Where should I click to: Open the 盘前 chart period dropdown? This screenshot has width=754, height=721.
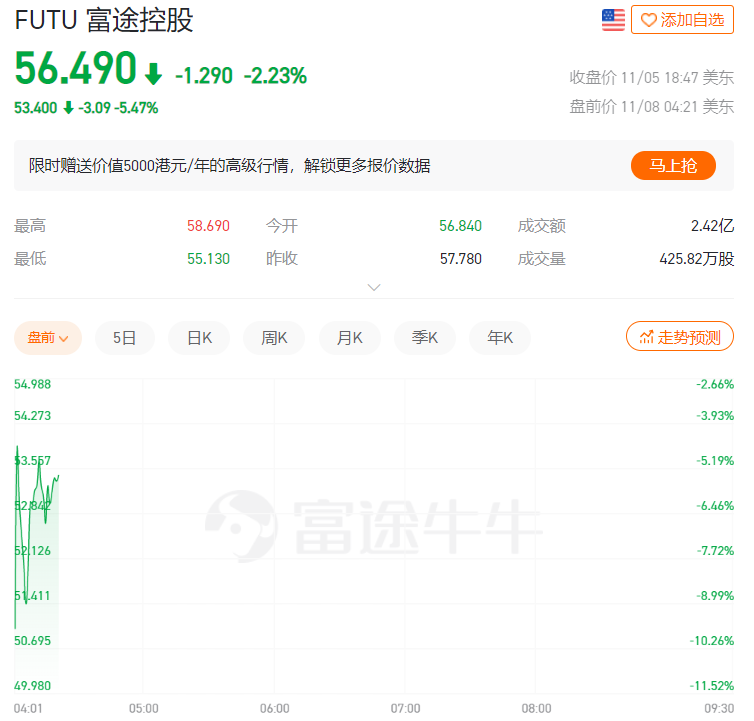coord(48,338)
